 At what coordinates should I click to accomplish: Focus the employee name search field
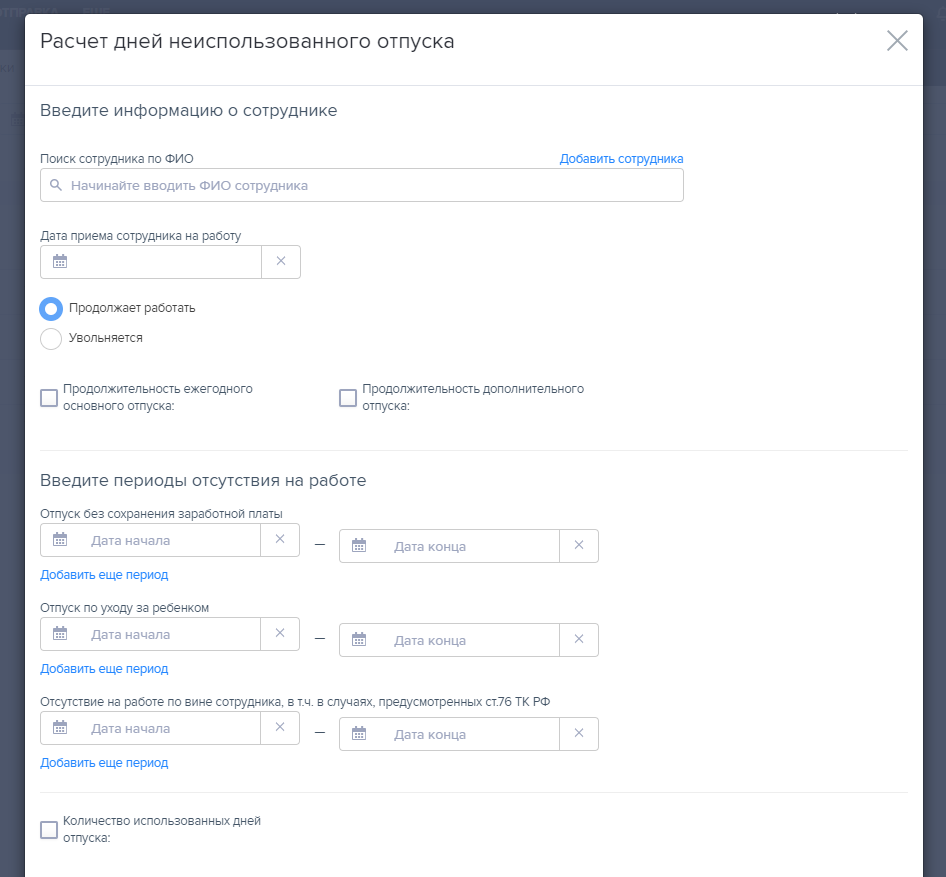coord(370,186)
